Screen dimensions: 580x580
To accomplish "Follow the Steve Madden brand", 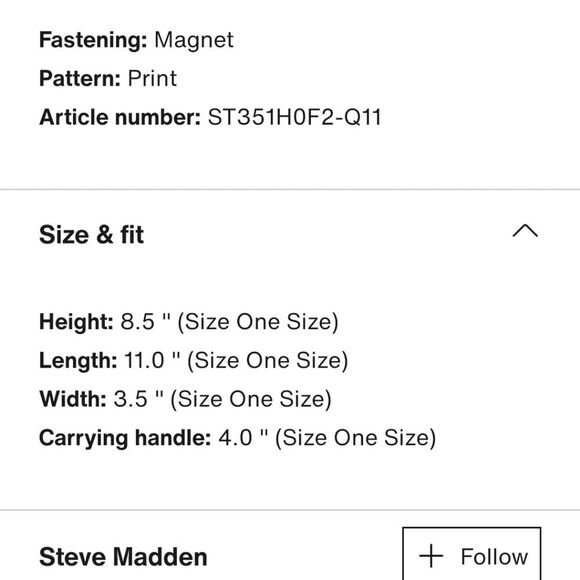I will click(472, 554).
